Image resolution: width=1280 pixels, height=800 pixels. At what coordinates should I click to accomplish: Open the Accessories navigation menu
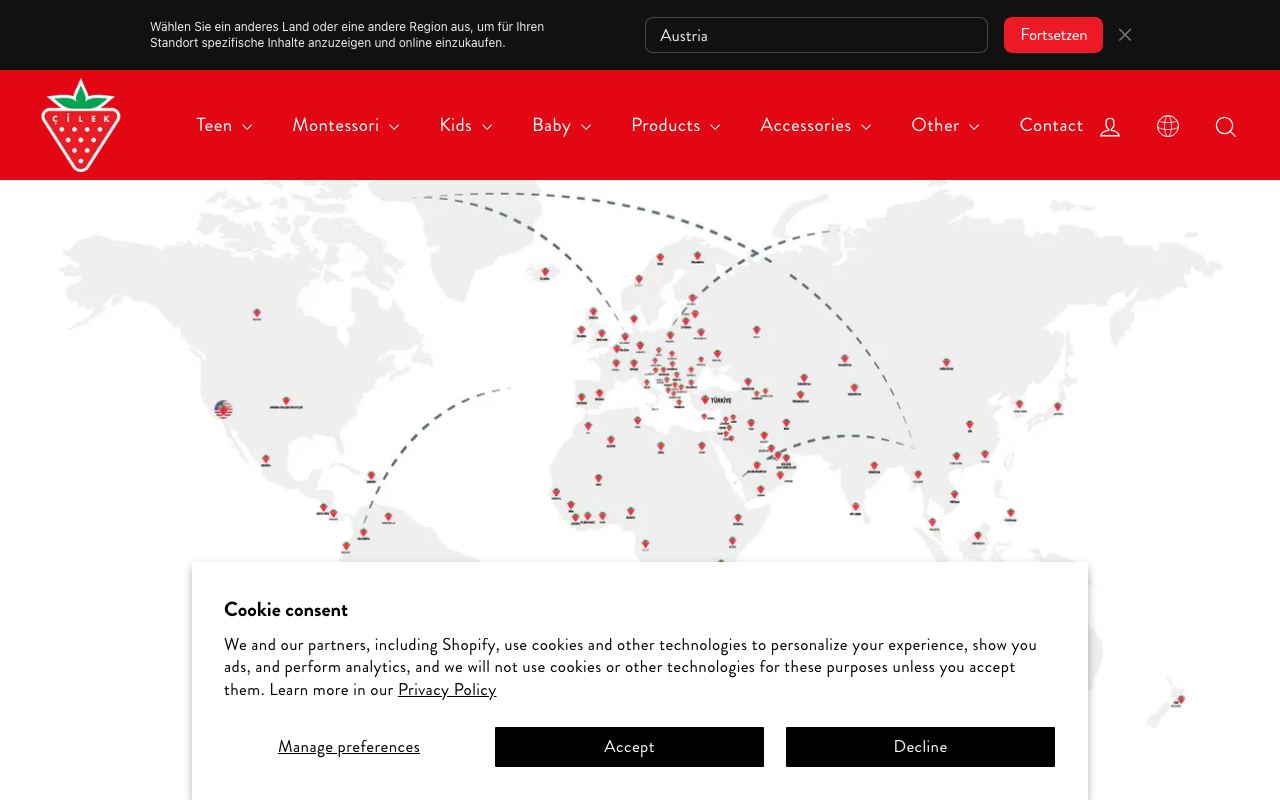pos(816,125)
